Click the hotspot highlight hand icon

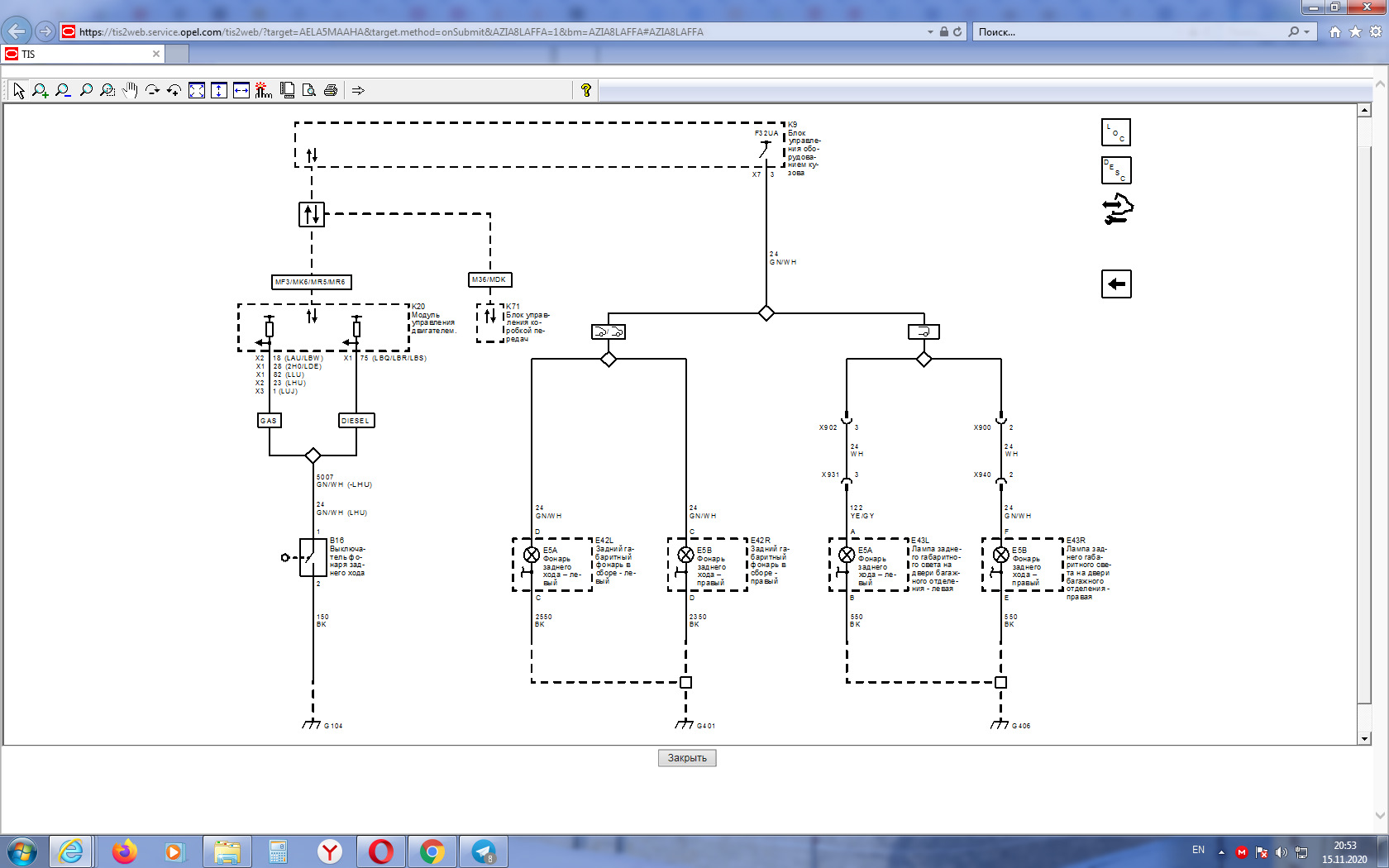pyautogui.click(x=263, y=90)
